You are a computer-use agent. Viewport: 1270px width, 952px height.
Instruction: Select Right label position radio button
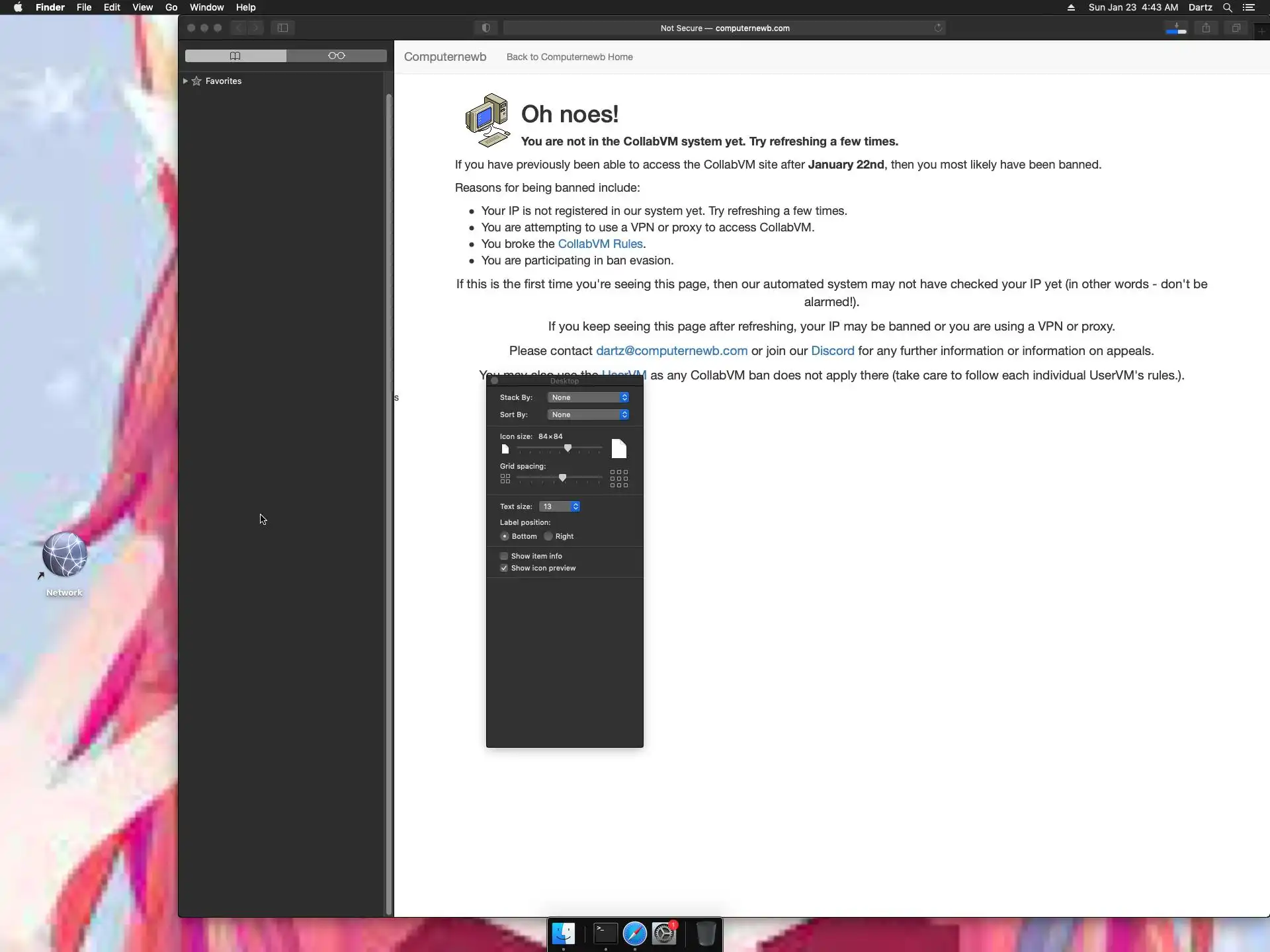(x=548, y=536)
